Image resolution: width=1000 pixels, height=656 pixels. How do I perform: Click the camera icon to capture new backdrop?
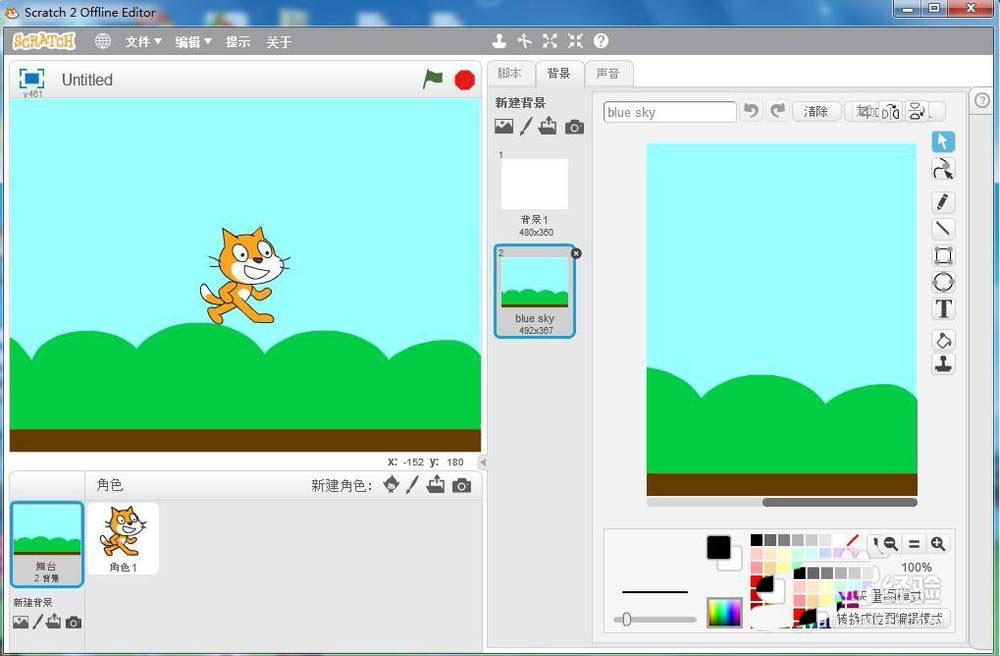pyautogui.click(x=575, y=126)
